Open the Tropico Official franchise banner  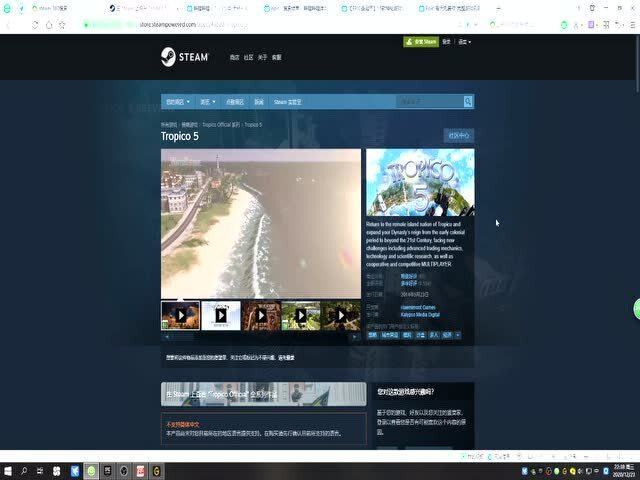[x=264, y=394]
